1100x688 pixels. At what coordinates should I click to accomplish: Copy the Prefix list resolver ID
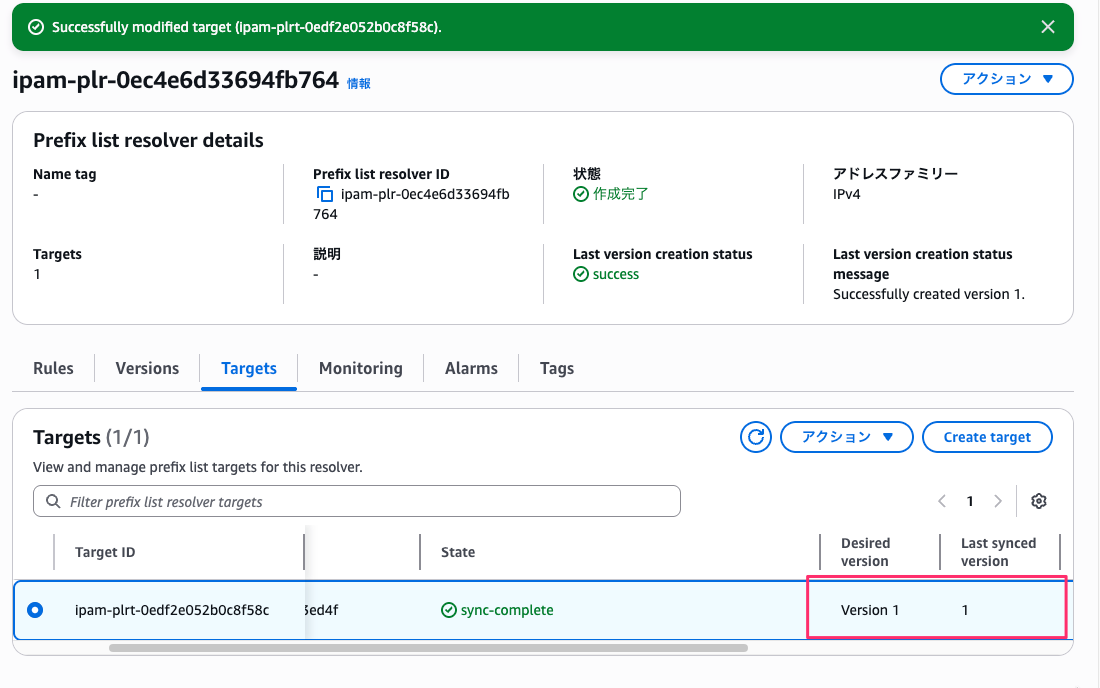click(324, 195)
